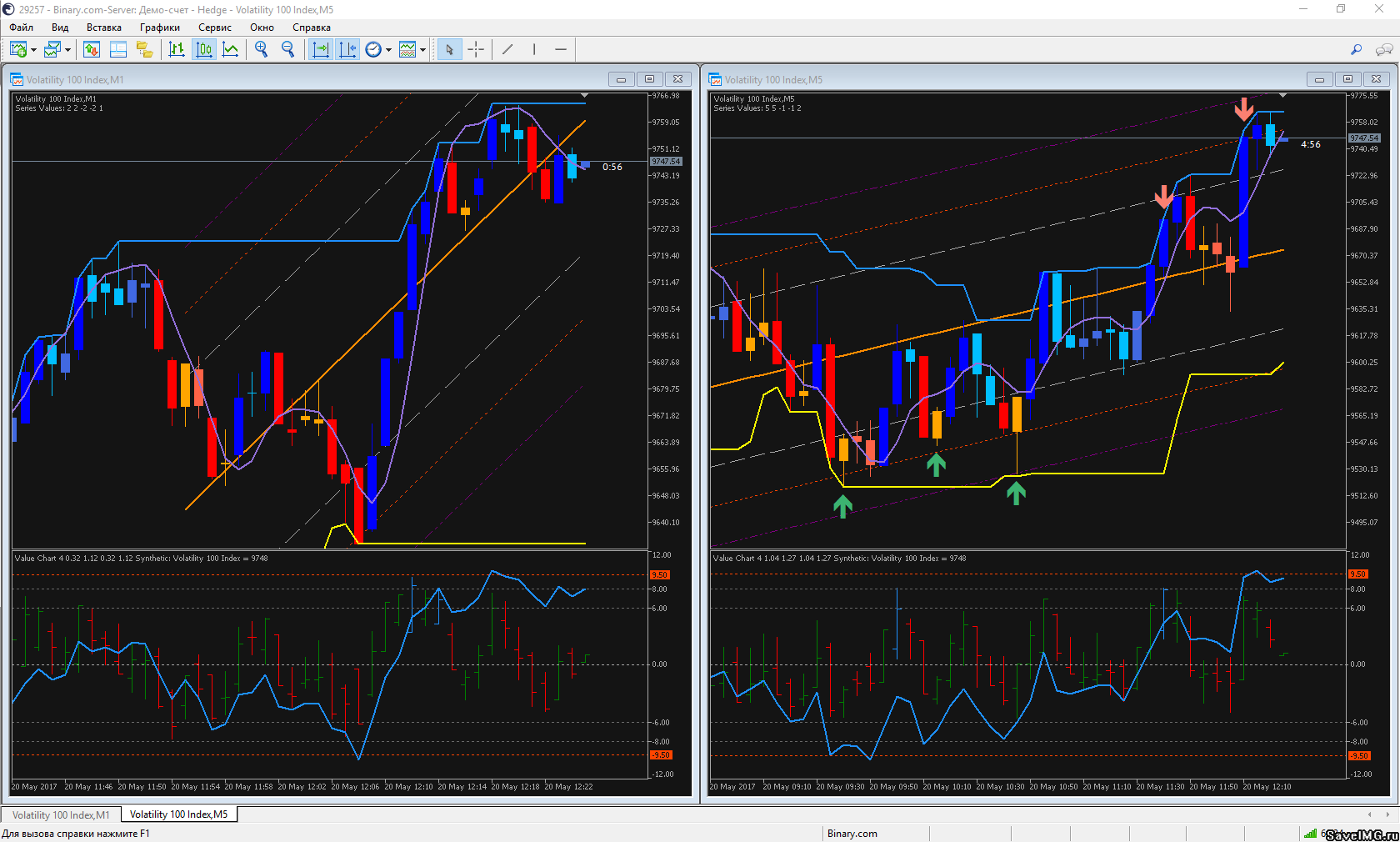Expand the templates dropdown arrow
This screenshot has width=1400, height=842.
tap(422, 50)
